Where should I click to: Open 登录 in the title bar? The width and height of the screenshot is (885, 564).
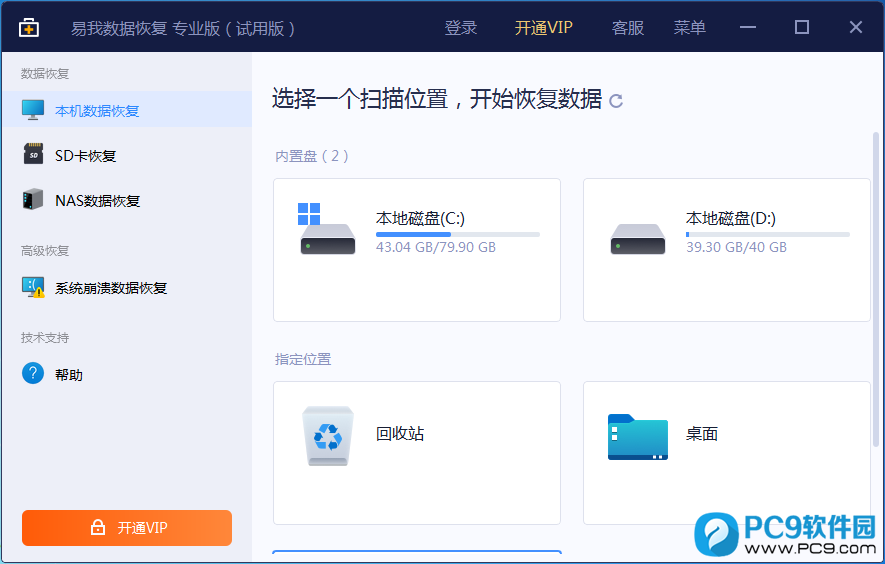pos(461,28)
